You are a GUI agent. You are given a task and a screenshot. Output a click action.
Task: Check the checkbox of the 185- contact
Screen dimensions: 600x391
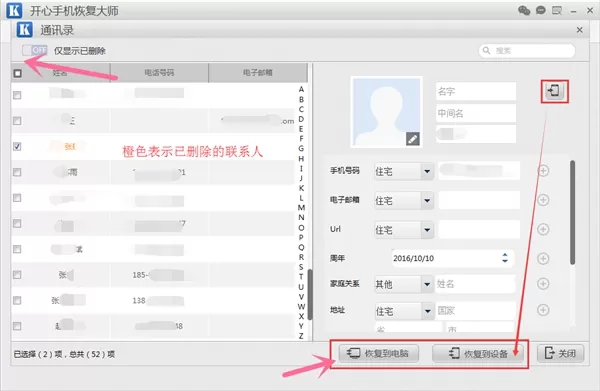click(x=17, y=275)
